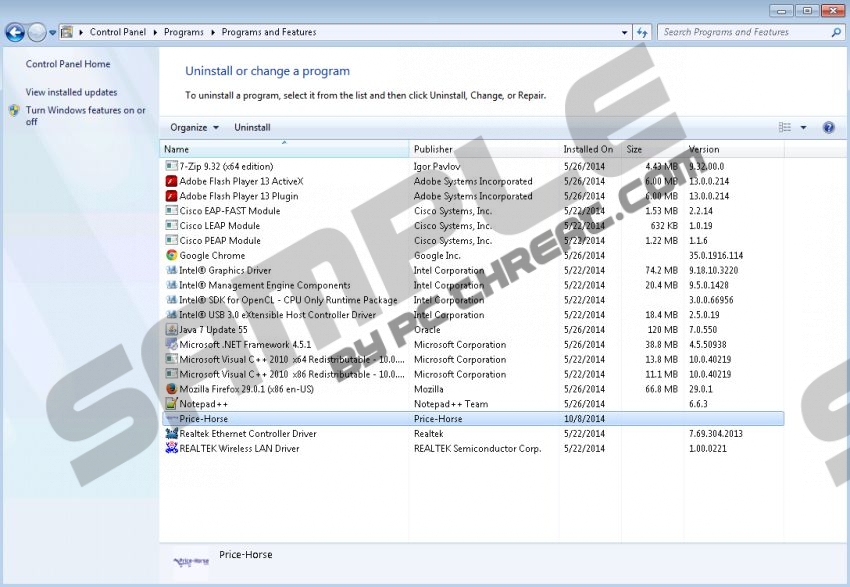
Task: Open the Control Panel Home link
Action: (x=68, y=64)
